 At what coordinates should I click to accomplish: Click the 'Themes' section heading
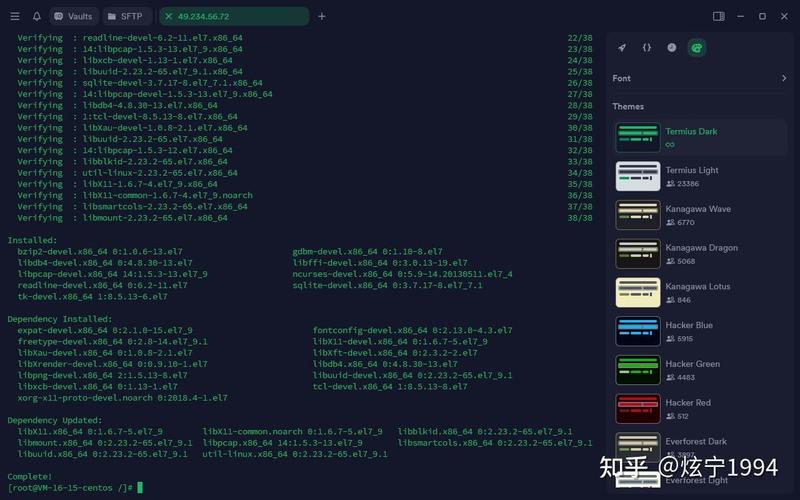coord(628,107)
